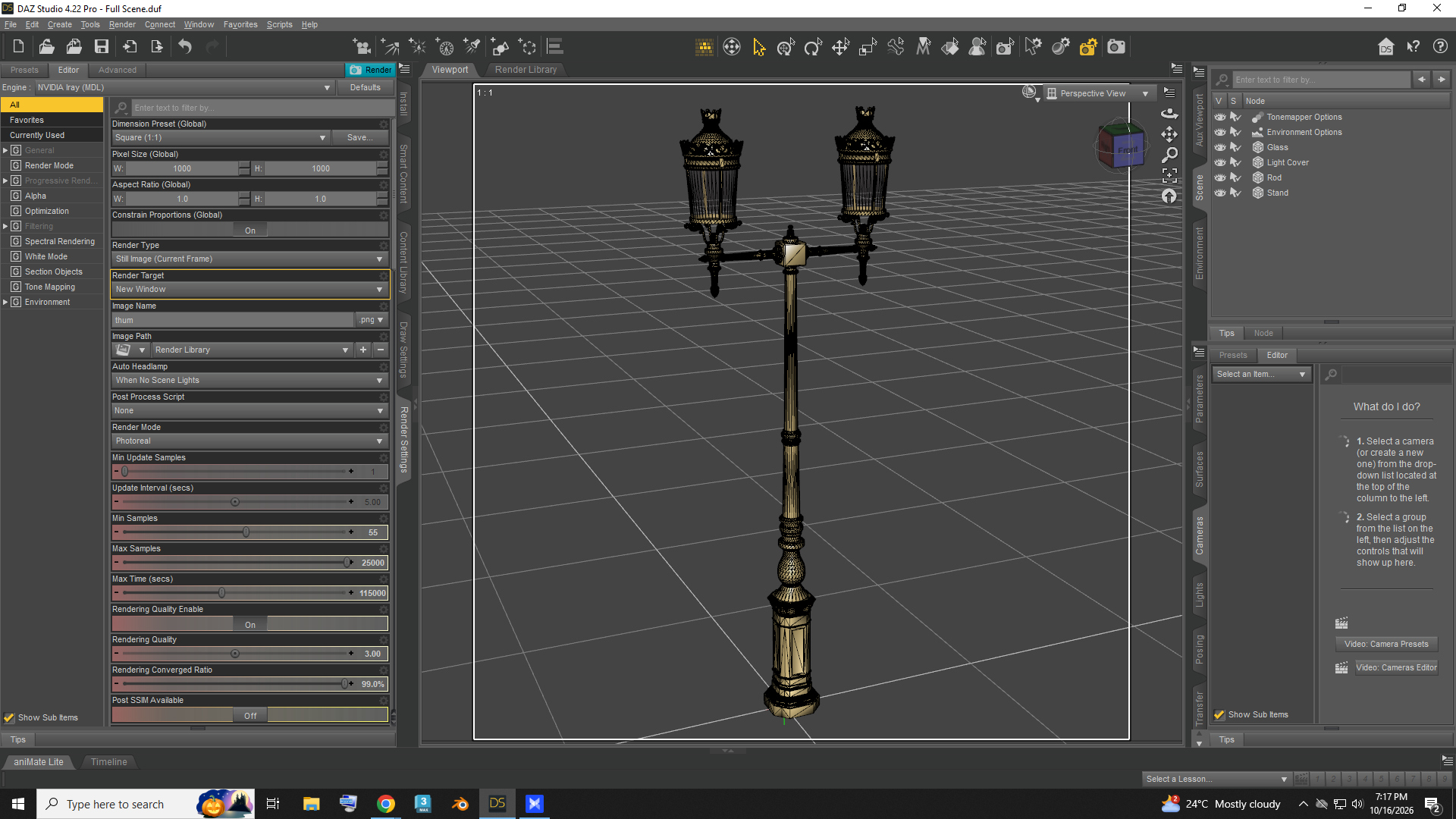Select the Scale tool

tap(868, 47)
